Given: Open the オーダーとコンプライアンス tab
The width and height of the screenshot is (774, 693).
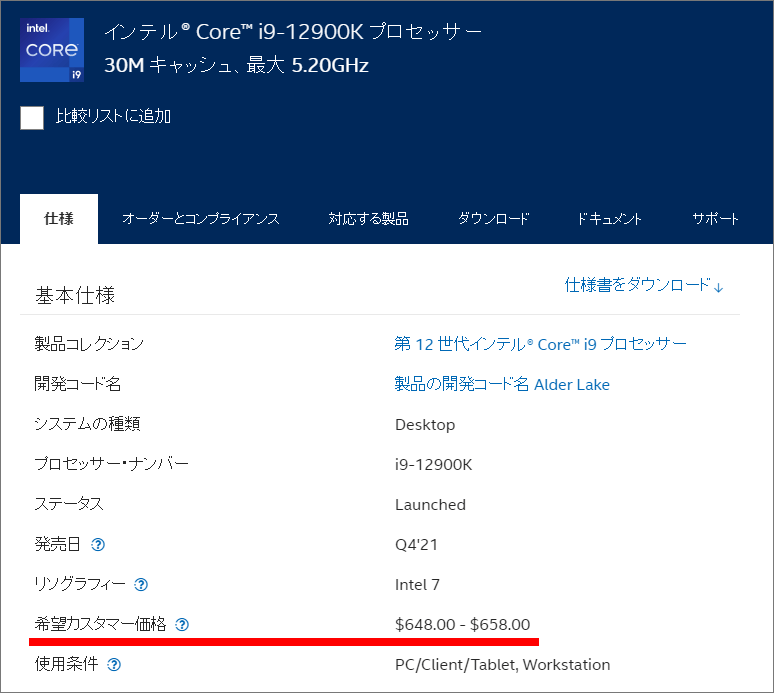Looking at the screenshot, I should pyautogui.click(x=201, y=219).
